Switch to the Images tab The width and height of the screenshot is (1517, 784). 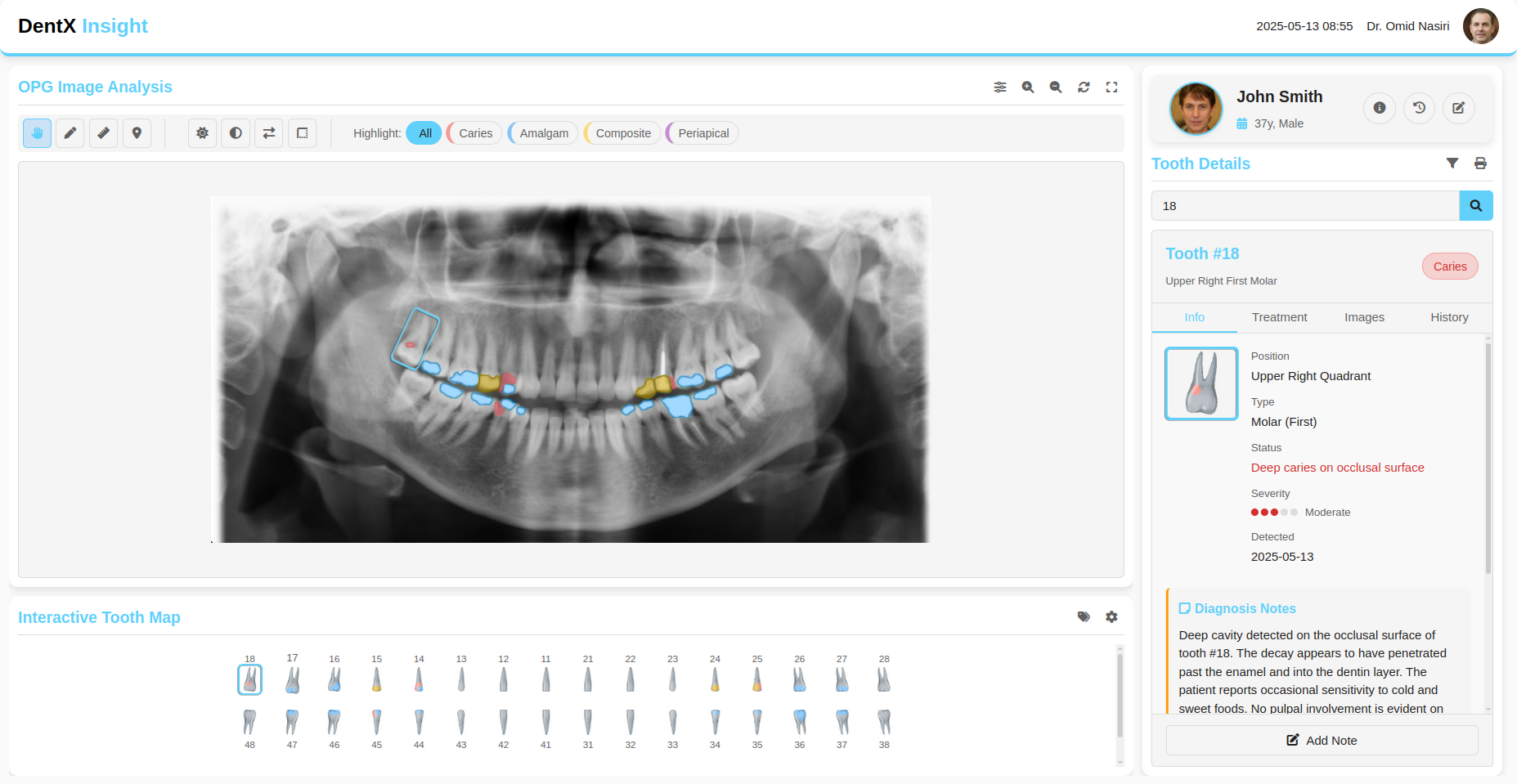coord(1364,317)
